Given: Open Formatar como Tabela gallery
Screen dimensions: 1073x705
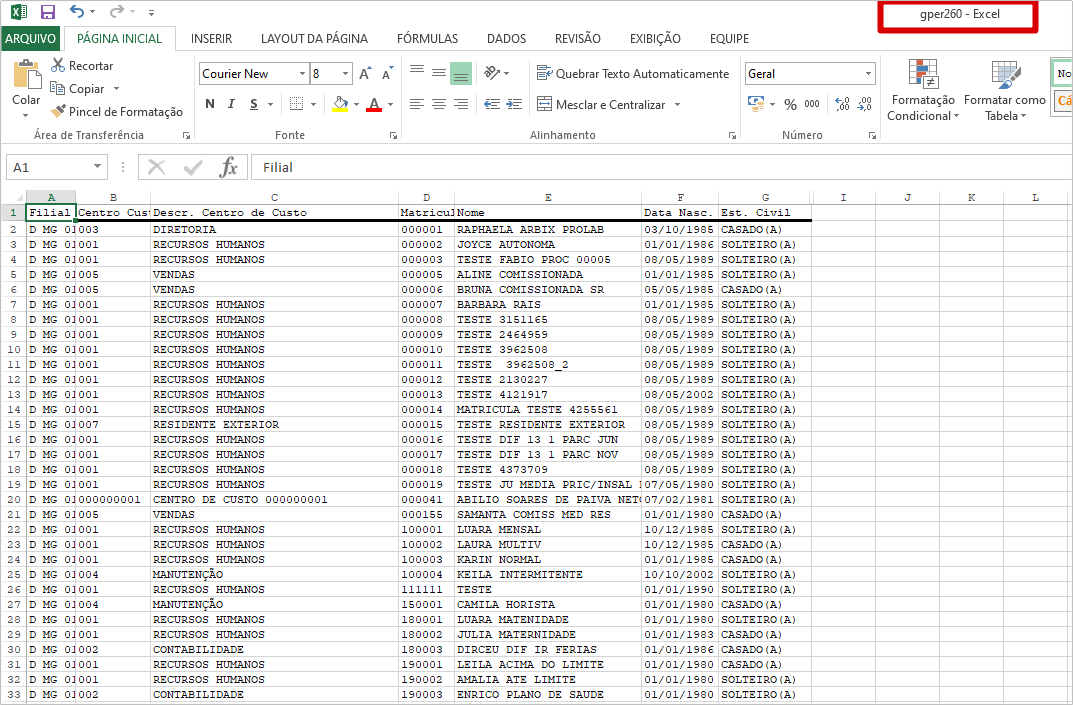Looking at the screenshot, I should 1005,90.
